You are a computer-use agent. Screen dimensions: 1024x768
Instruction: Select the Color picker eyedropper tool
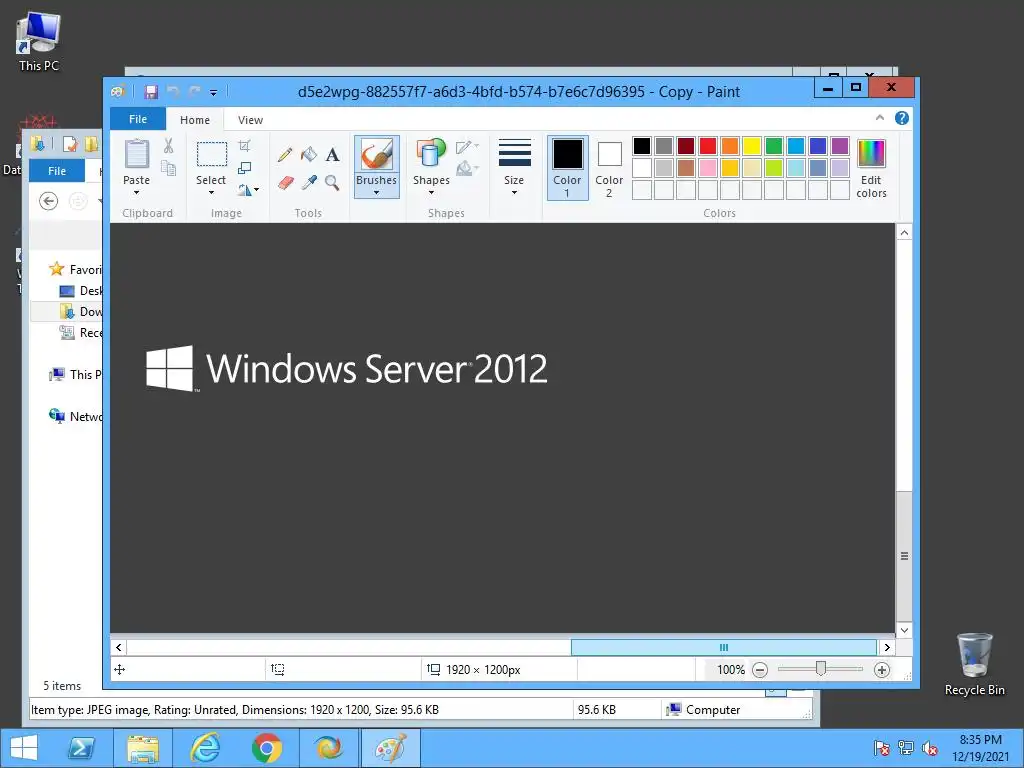click(309, 183)
